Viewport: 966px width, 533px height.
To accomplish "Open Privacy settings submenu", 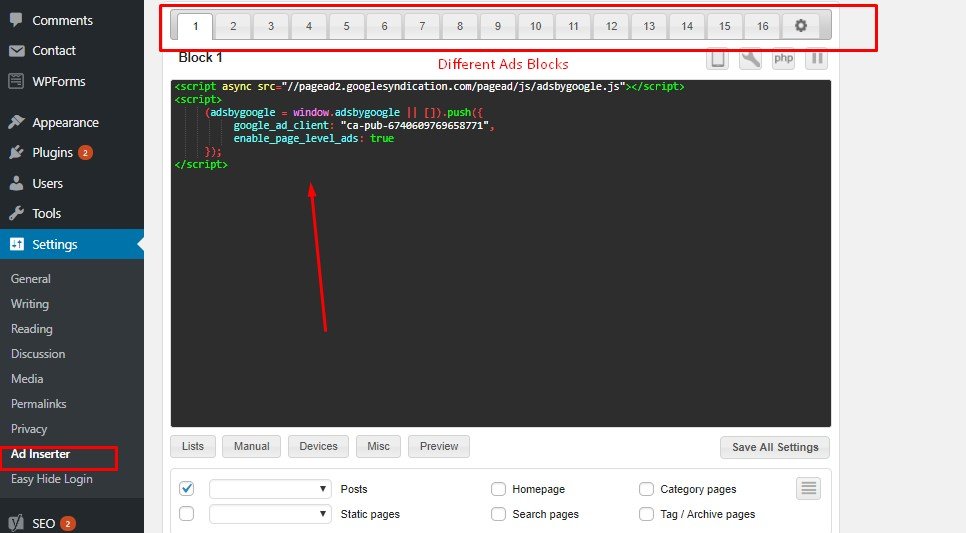I will click(x=29, y=429).
